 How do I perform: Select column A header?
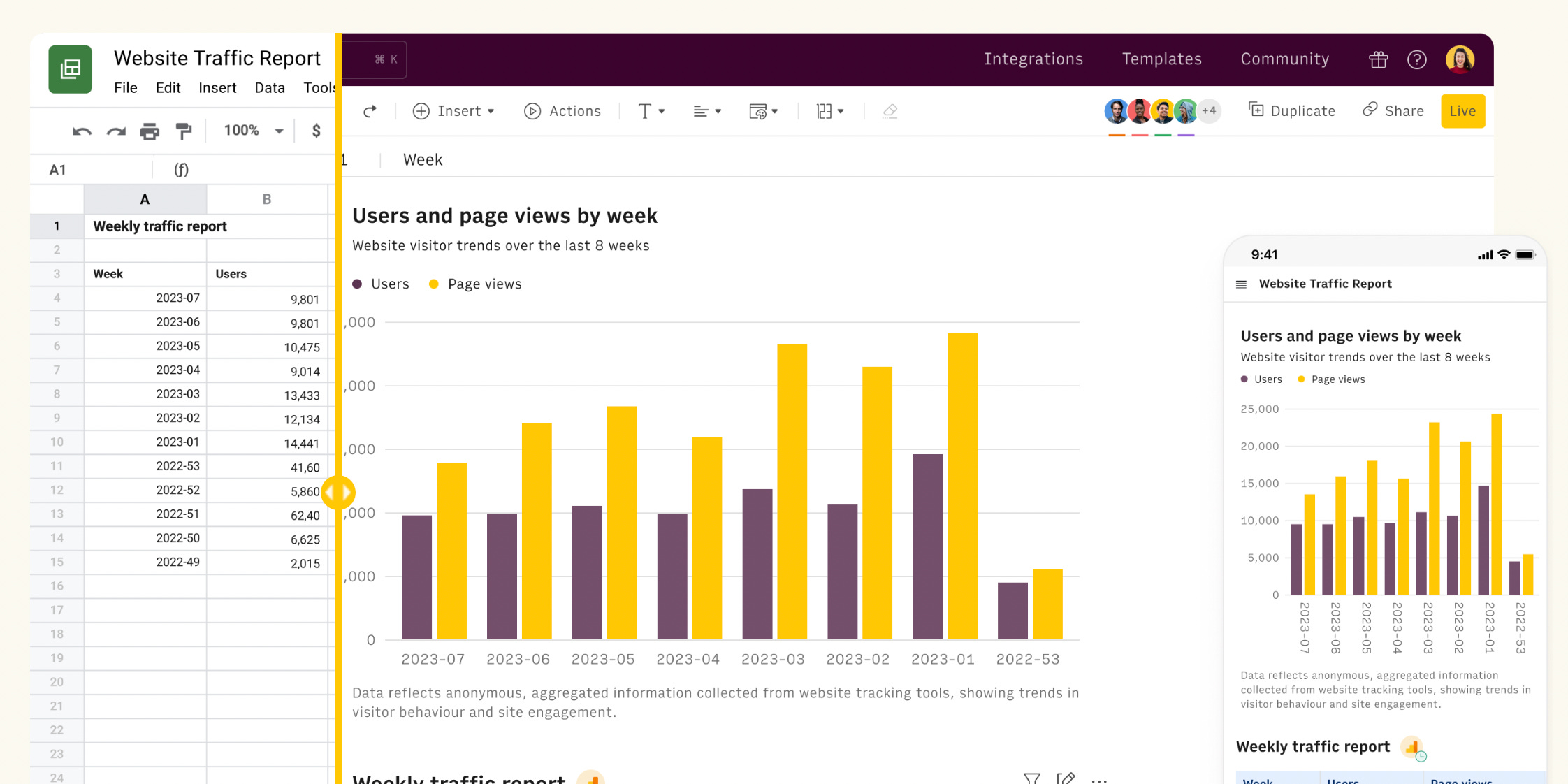(145, 199)
